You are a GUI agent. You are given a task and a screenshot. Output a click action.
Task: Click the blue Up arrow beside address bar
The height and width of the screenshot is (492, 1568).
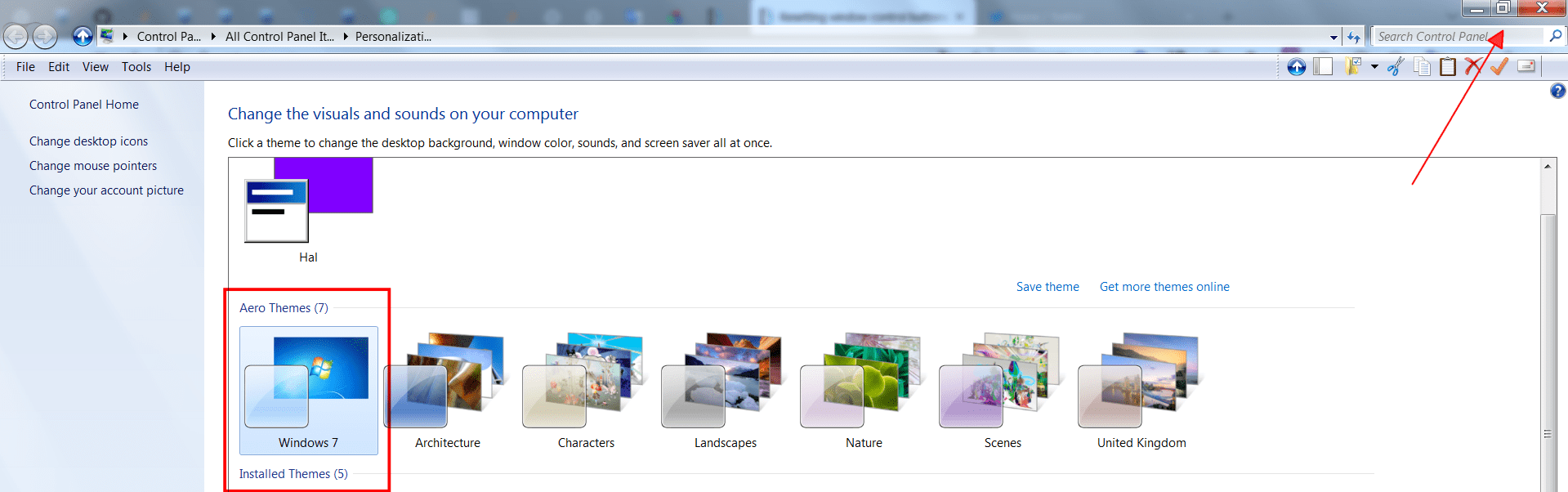coord(83,36)
